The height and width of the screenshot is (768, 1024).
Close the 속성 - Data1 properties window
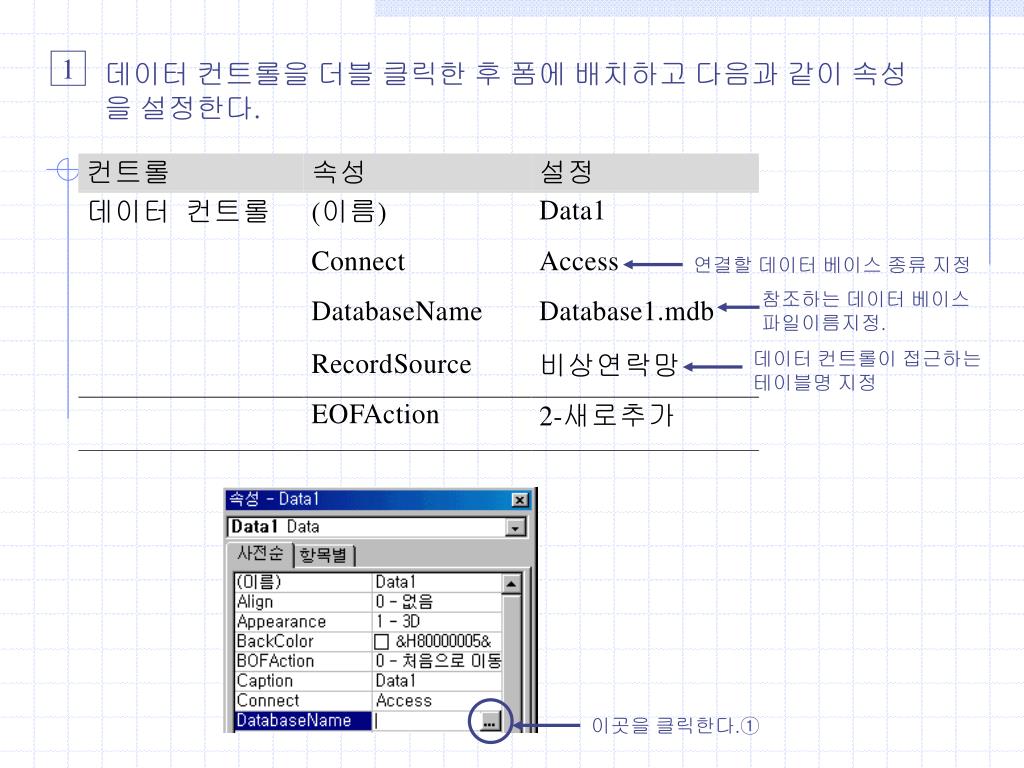pos(520,500)
